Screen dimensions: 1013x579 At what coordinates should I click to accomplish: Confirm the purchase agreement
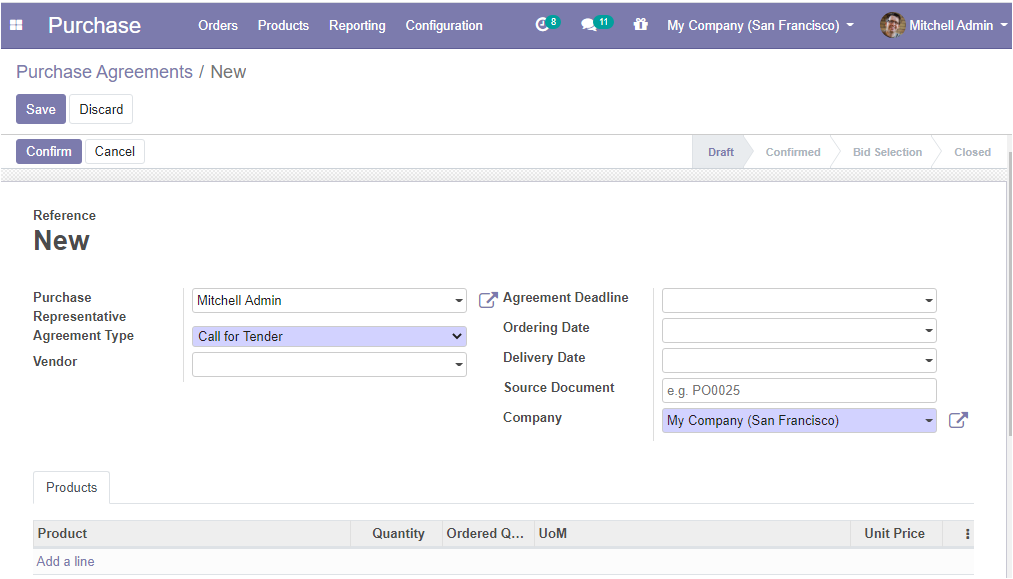pyautogui.click(x=48, y=151)
